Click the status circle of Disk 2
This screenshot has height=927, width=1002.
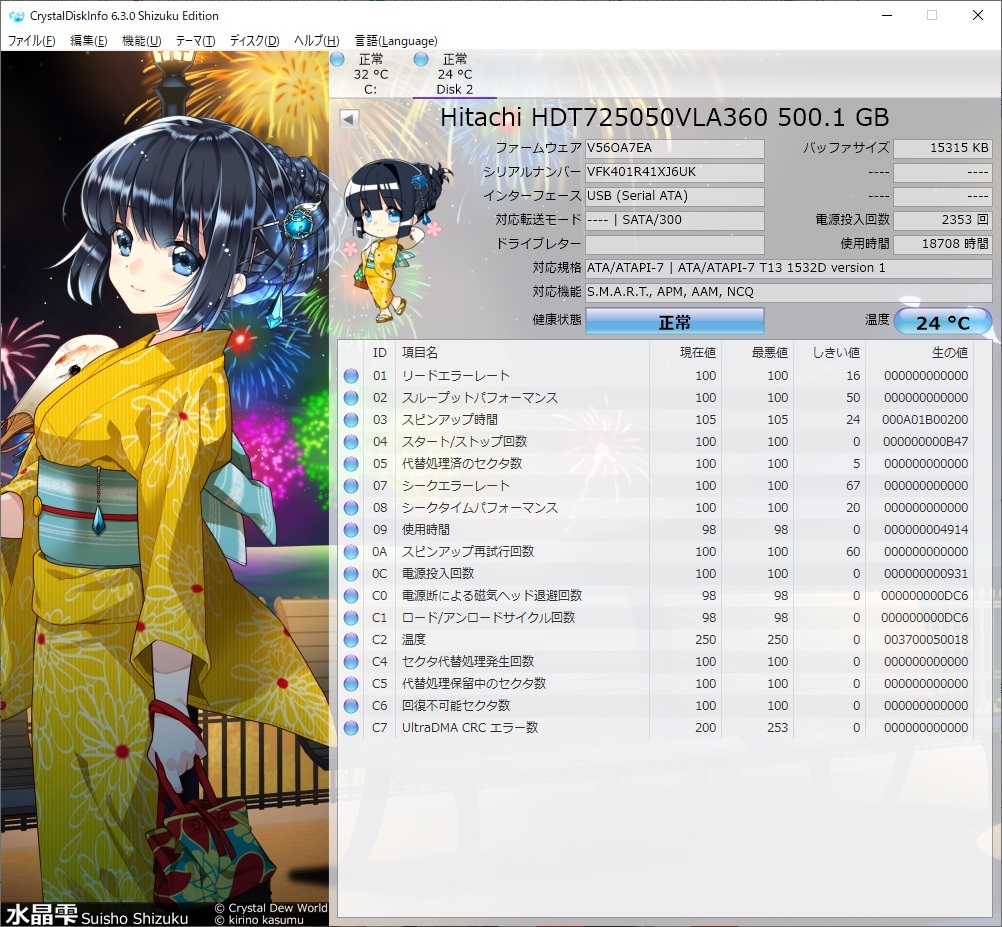point(421,59)
